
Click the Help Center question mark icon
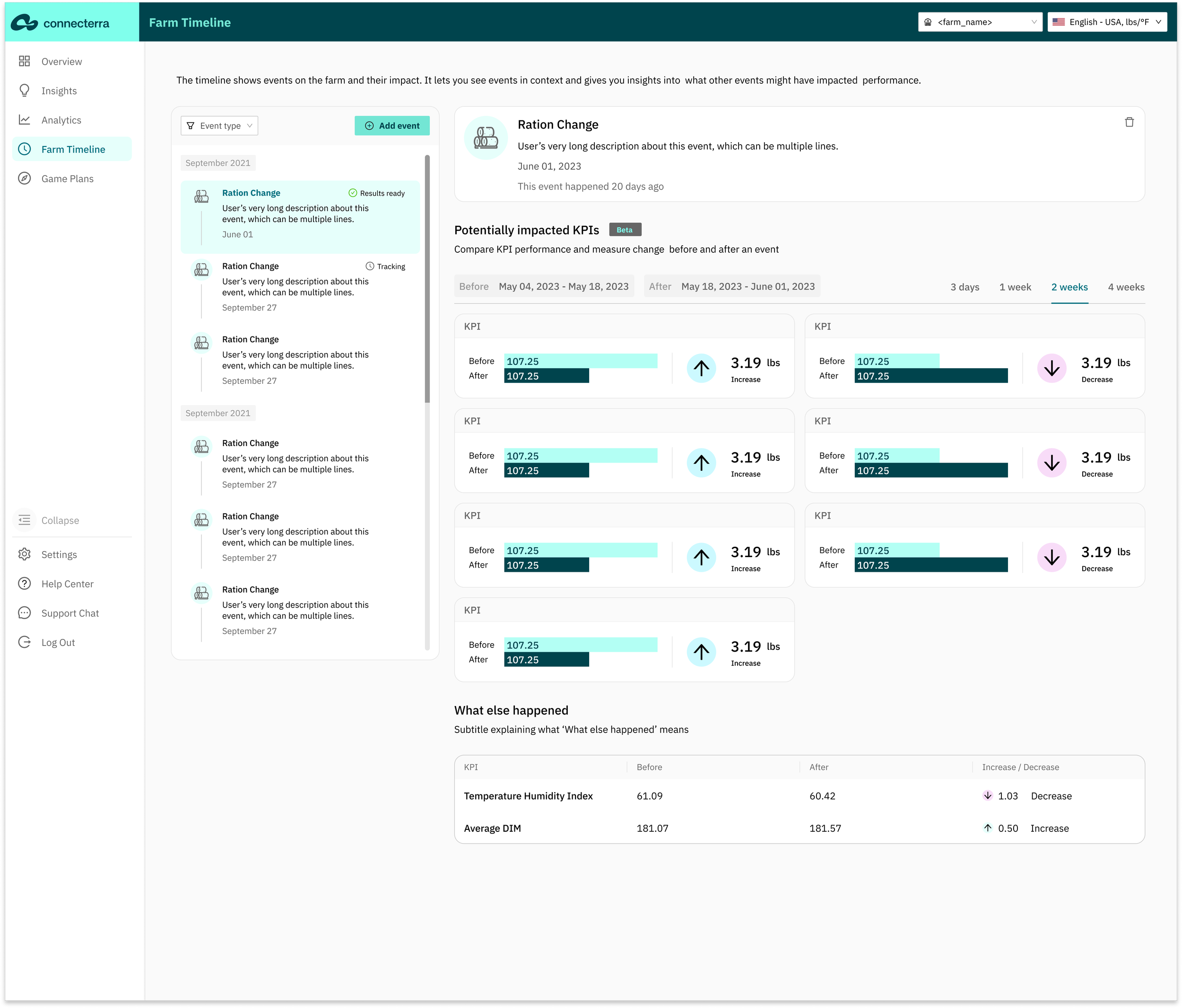click(x=25, y=584)
